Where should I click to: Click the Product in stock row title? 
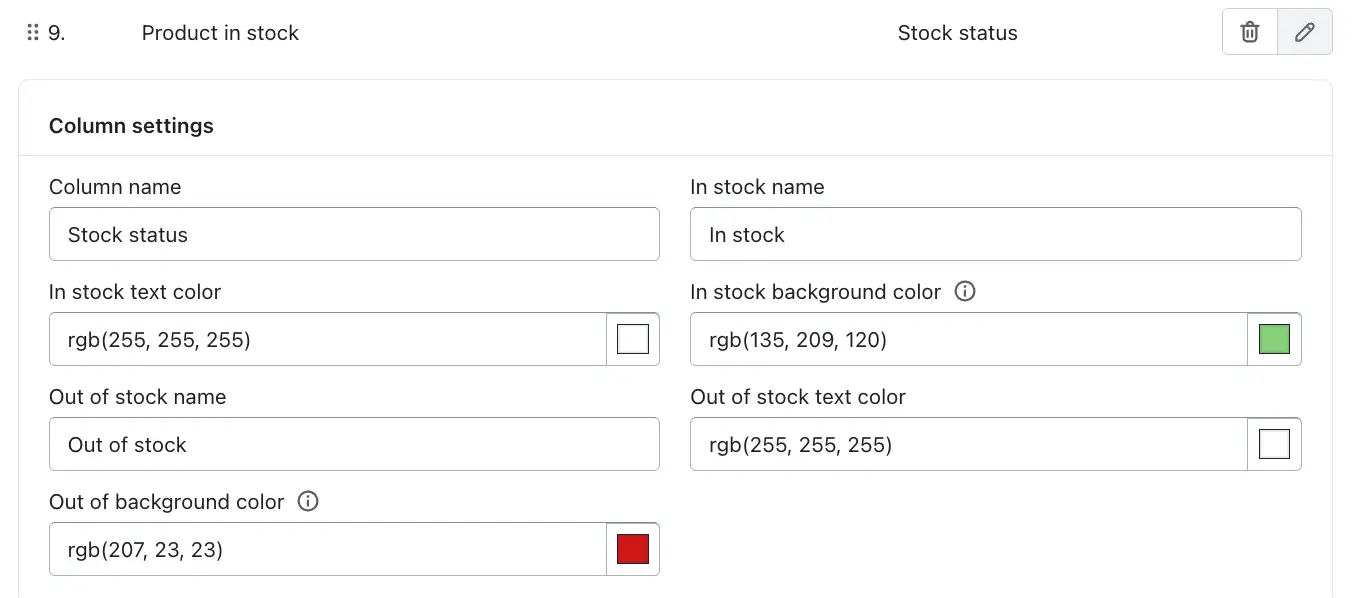tap(220, 33)
